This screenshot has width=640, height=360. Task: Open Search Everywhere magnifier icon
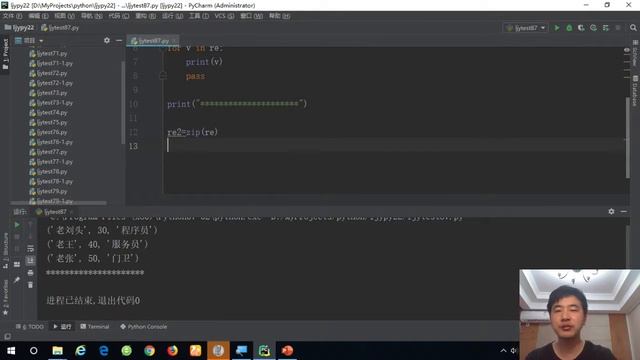tap(633, 28)
